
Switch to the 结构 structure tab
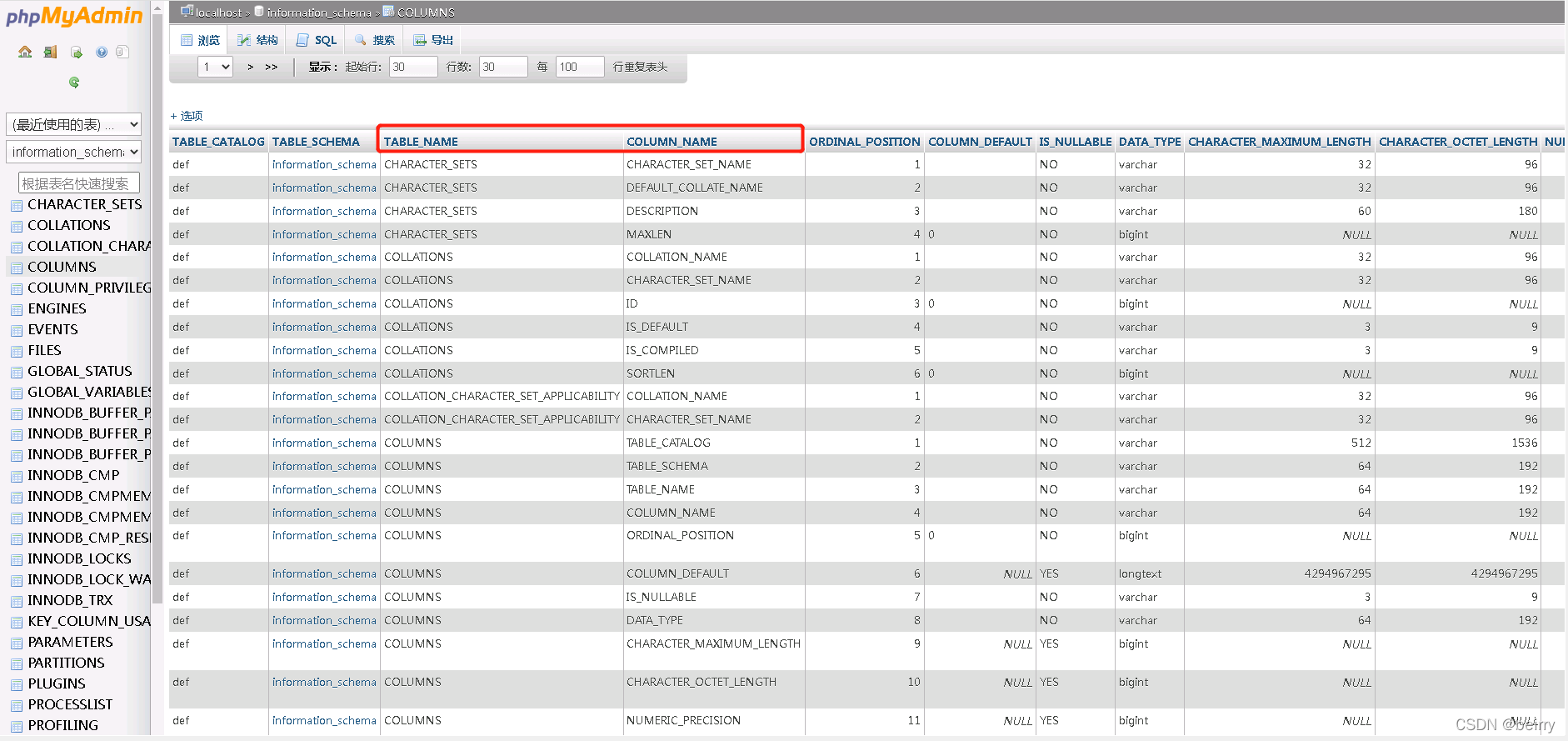point(257,40)
